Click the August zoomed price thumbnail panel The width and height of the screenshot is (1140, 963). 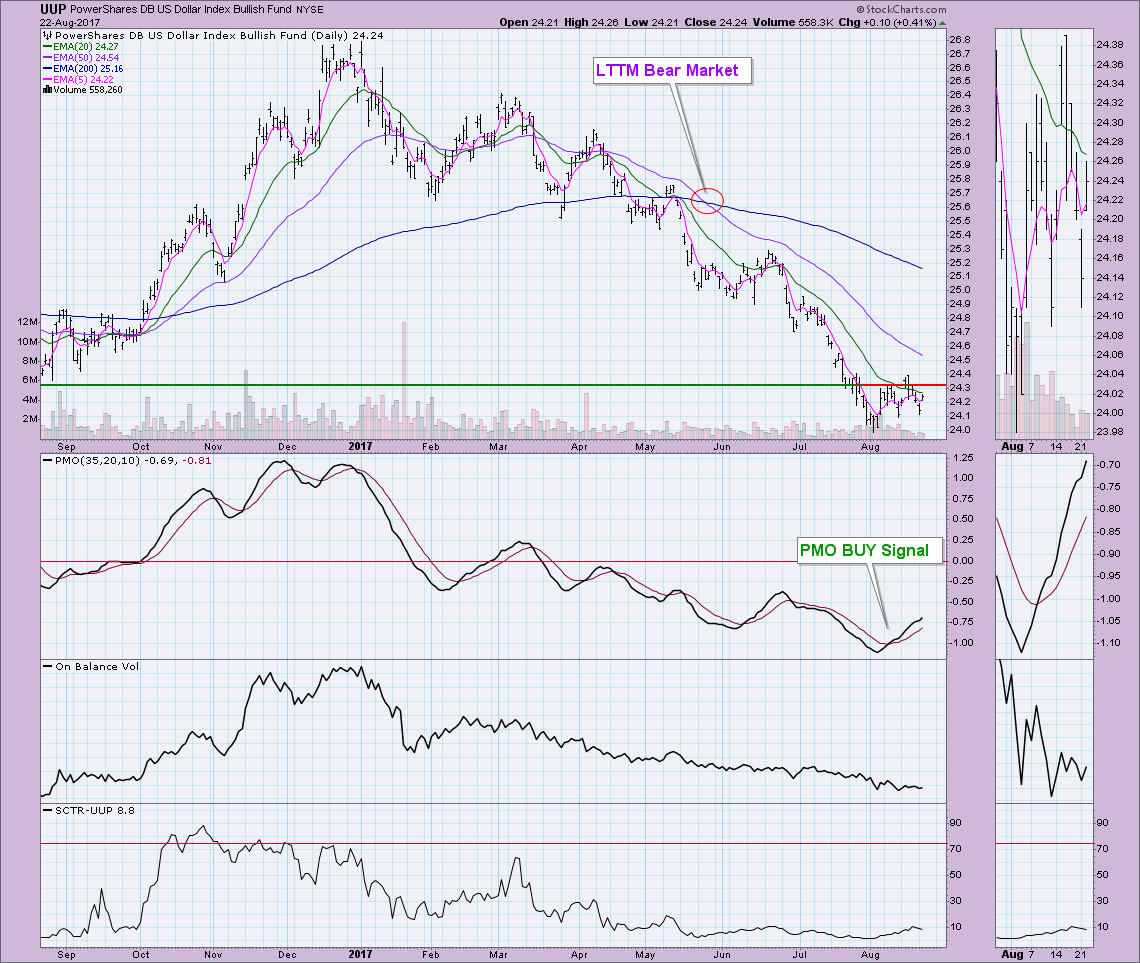1042,230
